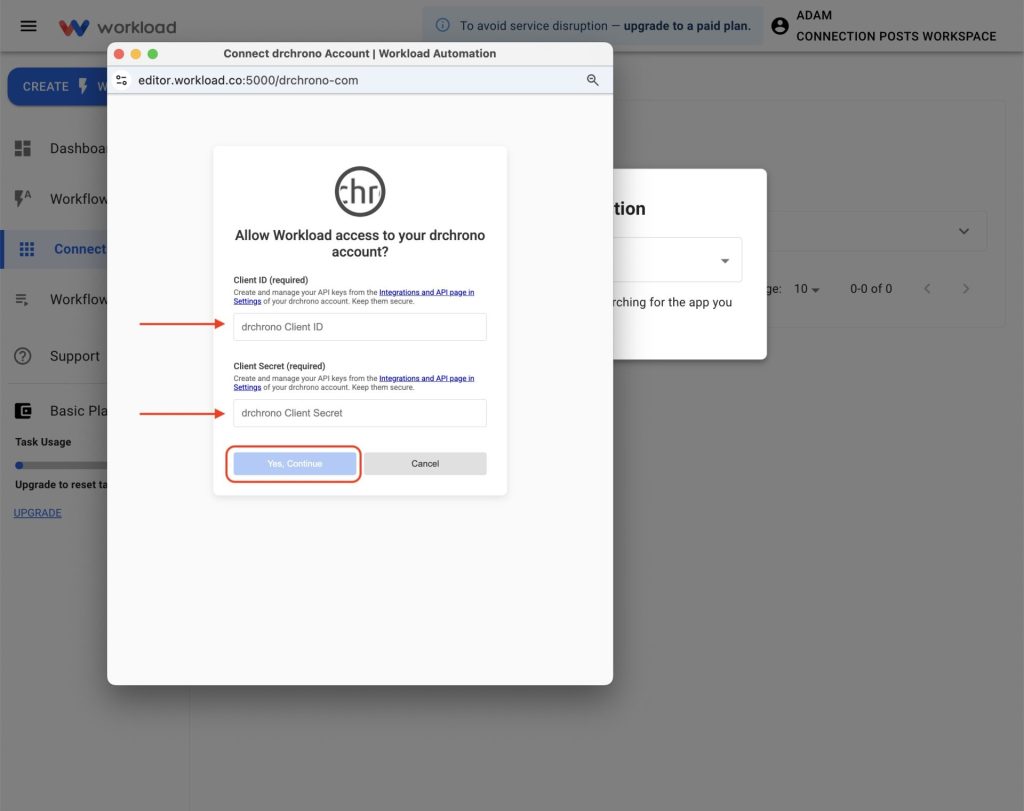Go to the previous page arrow
This screenshot has width=1024, height=811.
(927, 289)
